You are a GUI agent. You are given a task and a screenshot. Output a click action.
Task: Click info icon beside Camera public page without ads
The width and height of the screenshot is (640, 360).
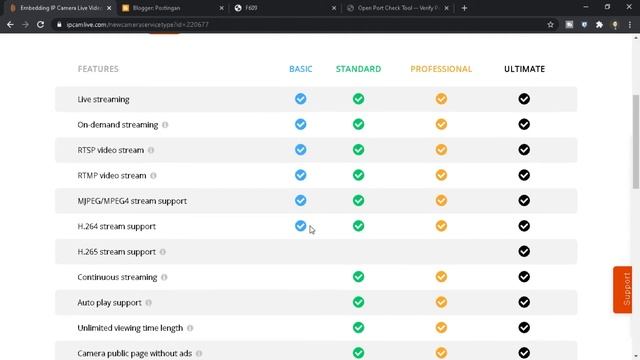click(199, 353)
